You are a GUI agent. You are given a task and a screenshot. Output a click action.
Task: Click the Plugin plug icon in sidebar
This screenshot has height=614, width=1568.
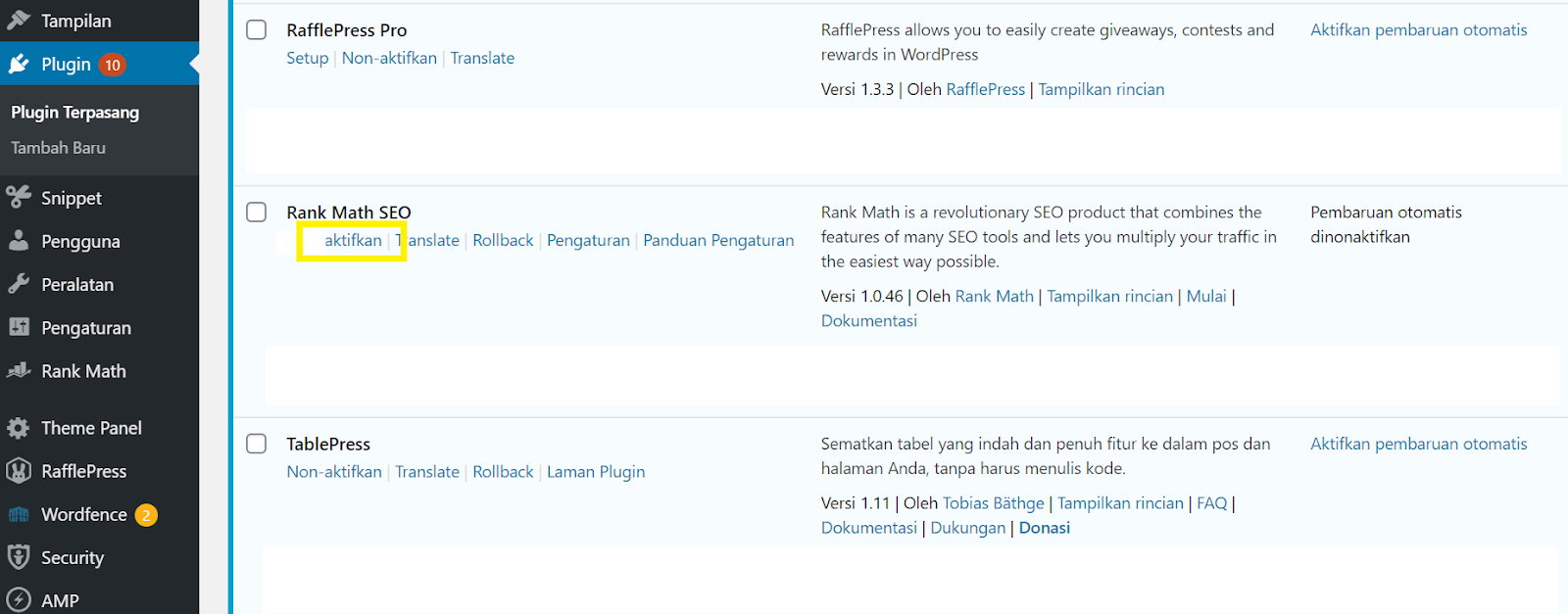(x=19, y=64)
